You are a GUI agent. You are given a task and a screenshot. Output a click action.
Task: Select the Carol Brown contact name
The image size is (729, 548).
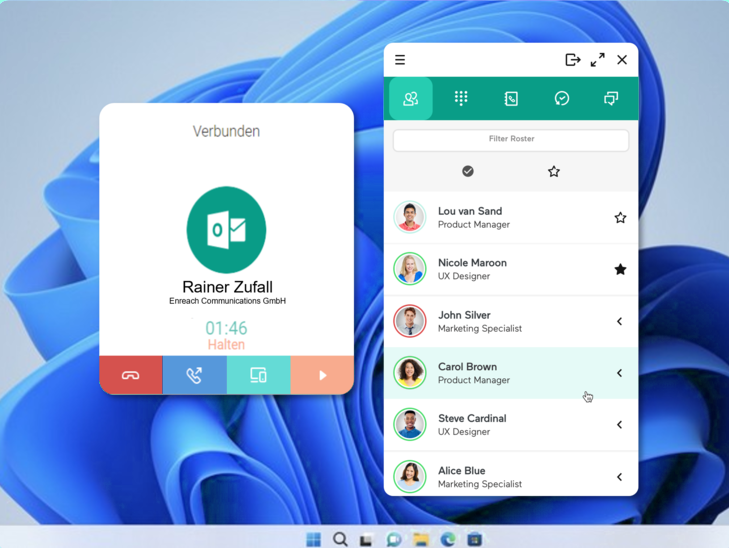467,366
